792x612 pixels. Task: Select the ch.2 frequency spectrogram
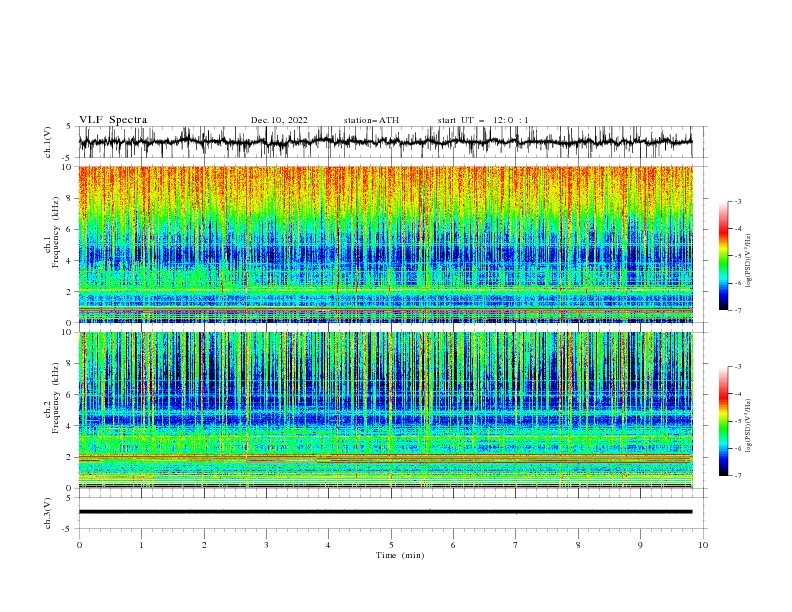click(x=385, y=410)
